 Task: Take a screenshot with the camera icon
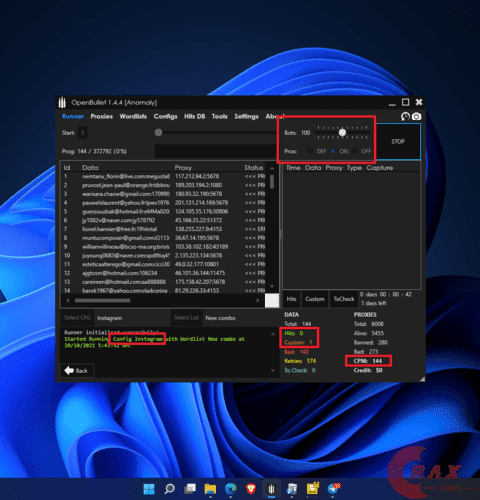click(416, 116)
